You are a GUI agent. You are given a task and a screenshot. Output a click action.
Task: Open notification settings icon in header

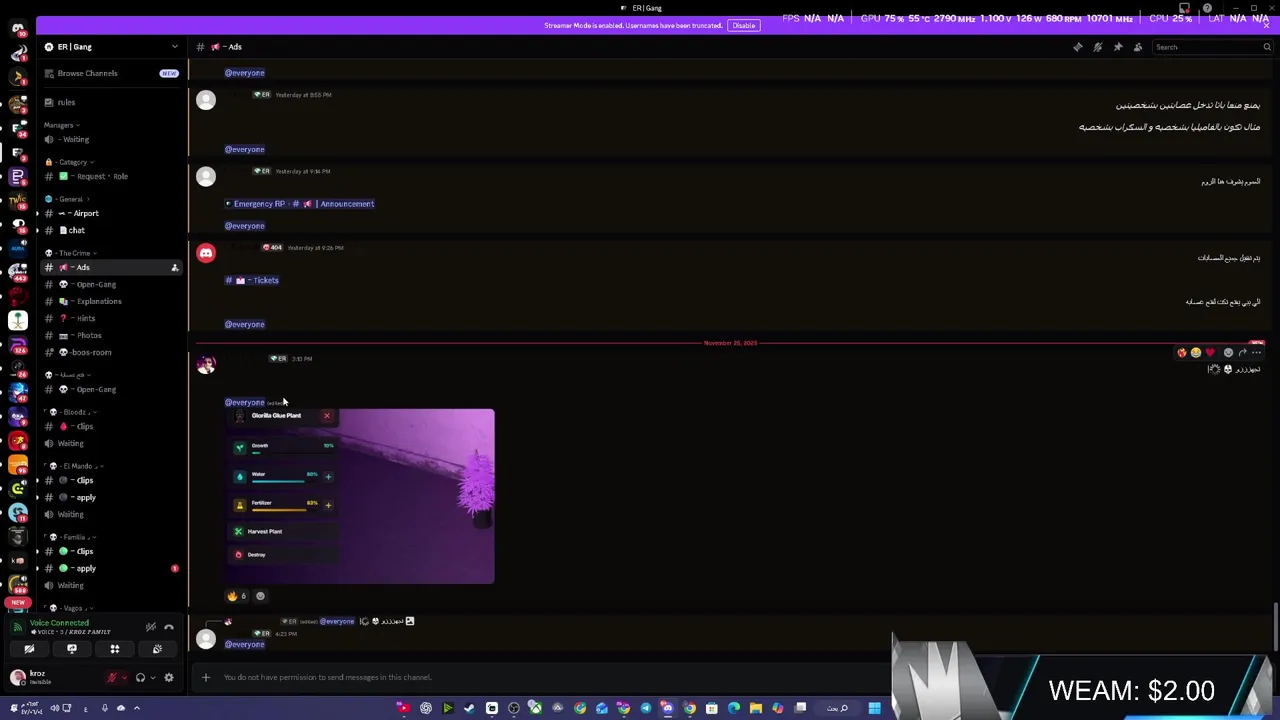pyautogui.click(x=1097, y=47)
